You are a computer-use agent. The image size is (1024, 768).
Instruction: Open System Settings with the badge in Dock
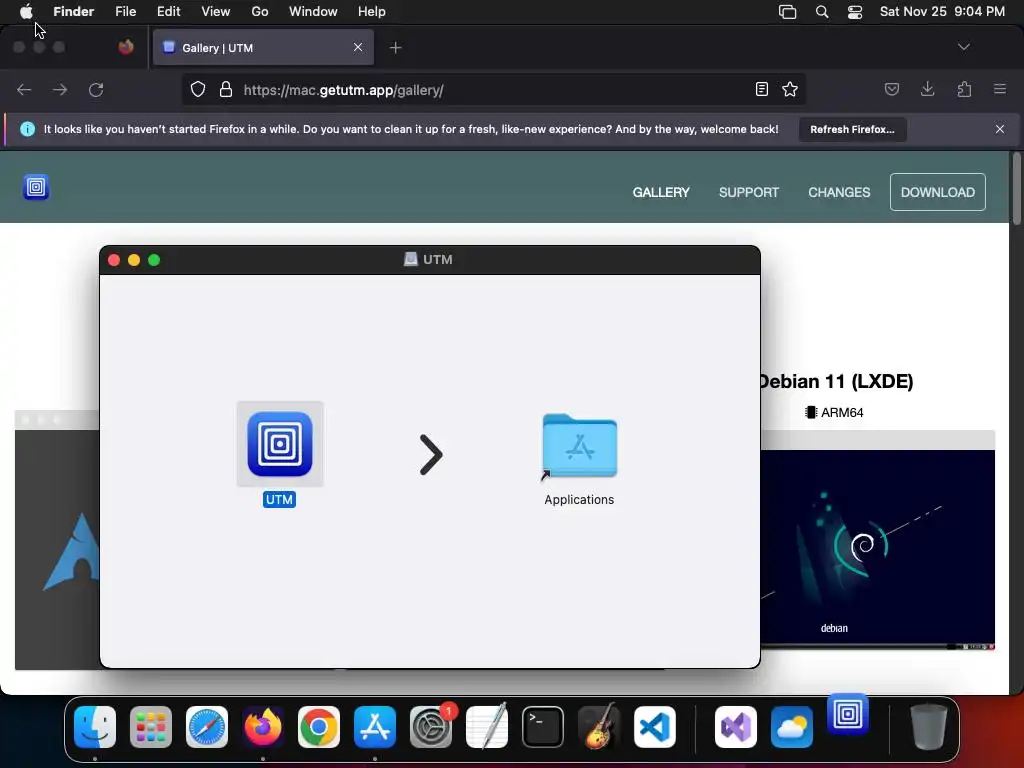tap(431, 727)
